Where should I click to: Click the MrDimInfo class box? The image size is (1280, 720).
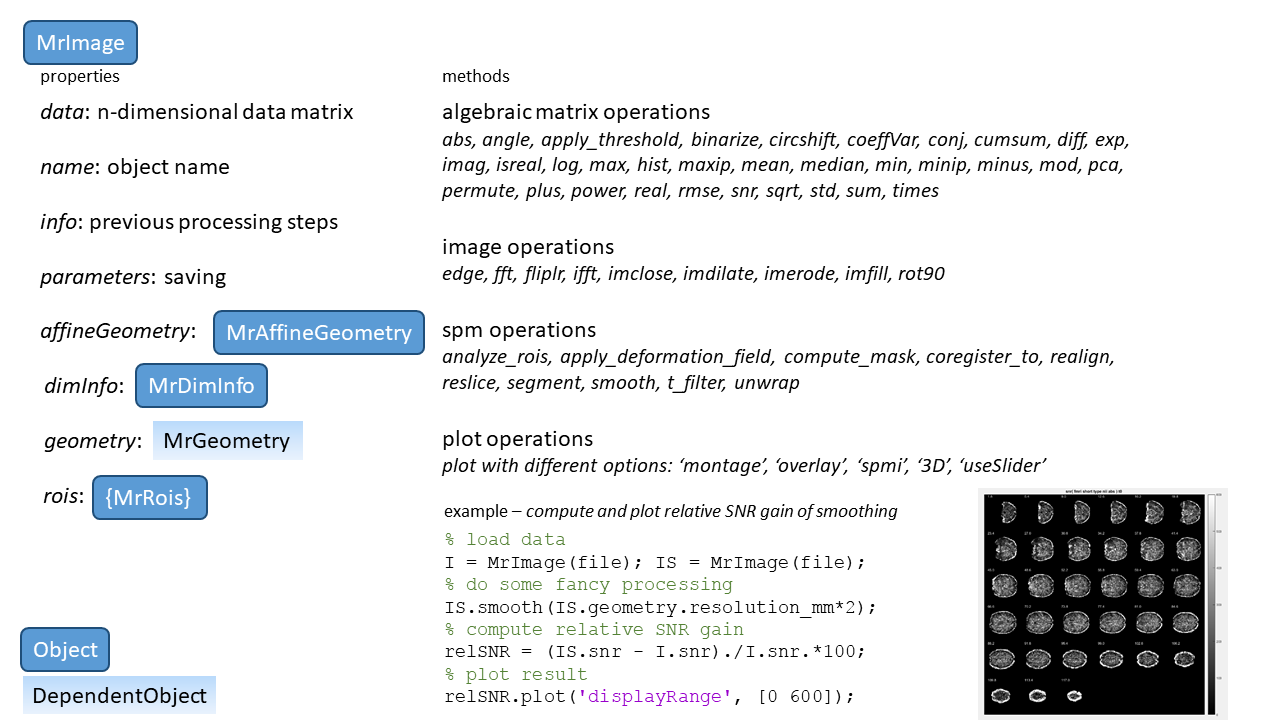click(201, 386)
